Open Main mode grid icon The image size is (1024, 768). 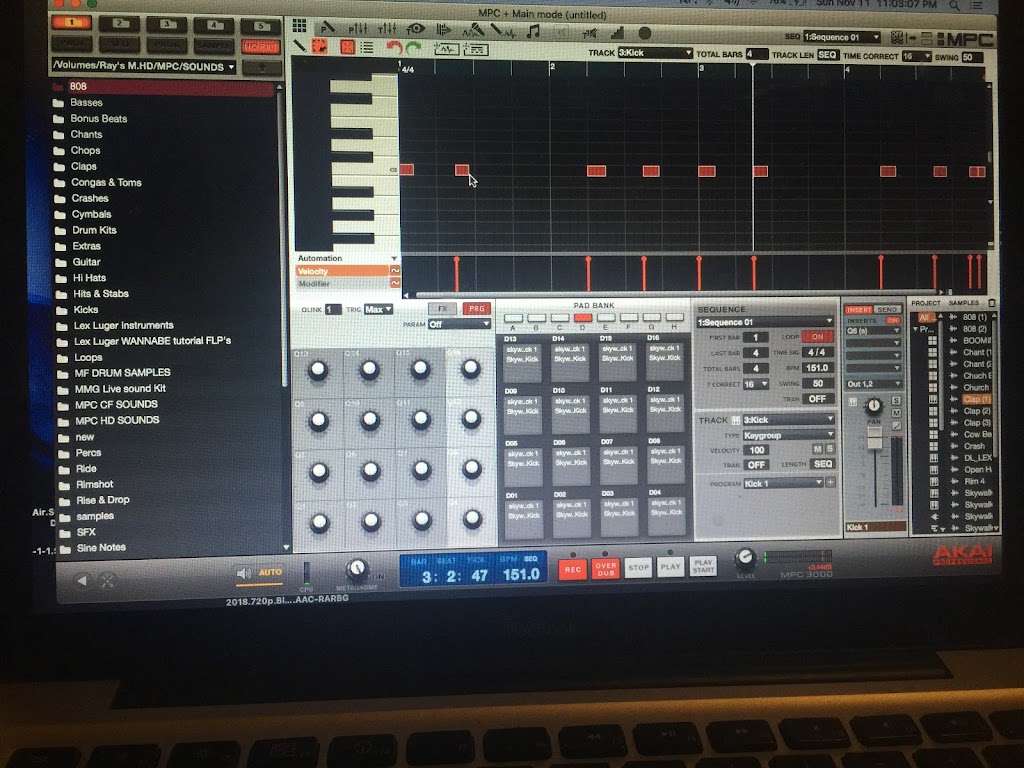(300, 26)
